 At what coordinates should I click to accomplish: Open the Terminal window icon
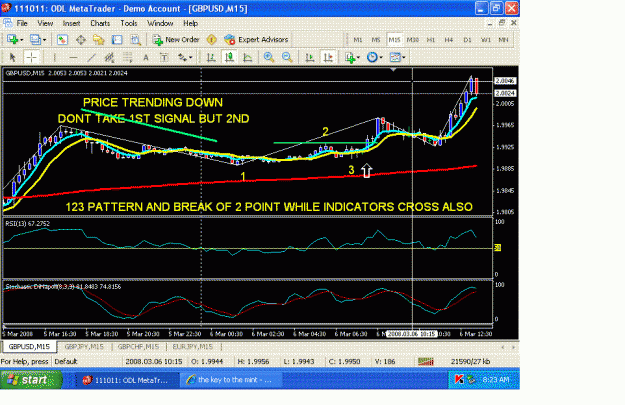point(117,39)
